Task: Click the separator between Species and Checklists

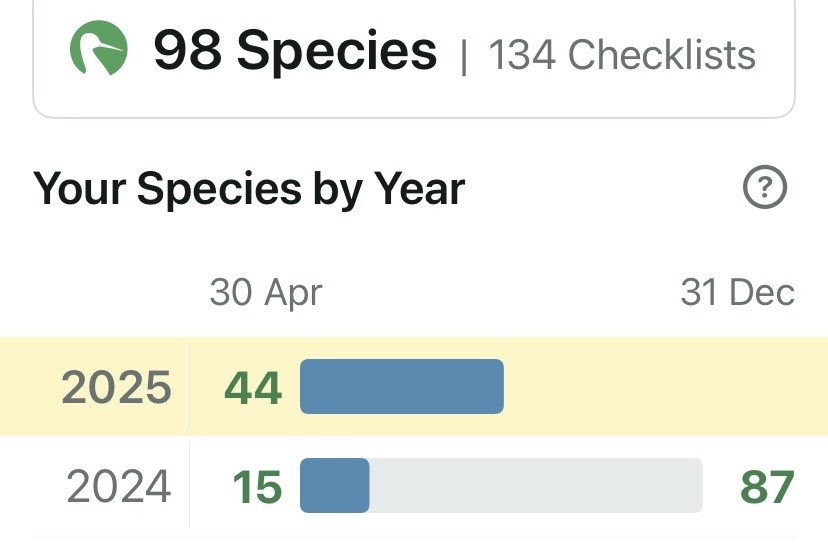Action: 464,56
